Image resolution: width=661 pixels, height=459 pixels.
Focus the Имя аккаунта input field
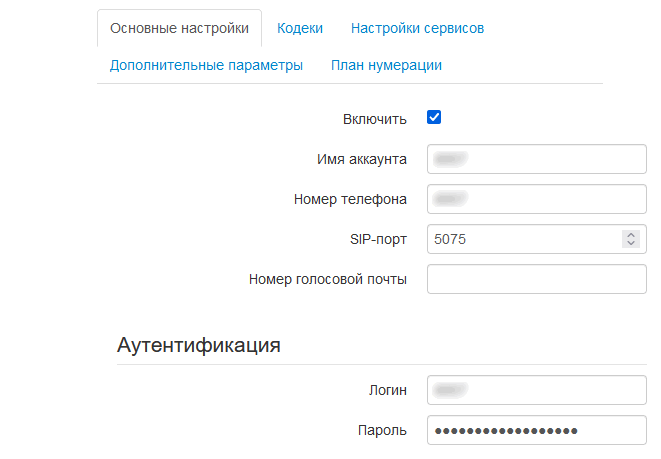click(x=537, y=159)
